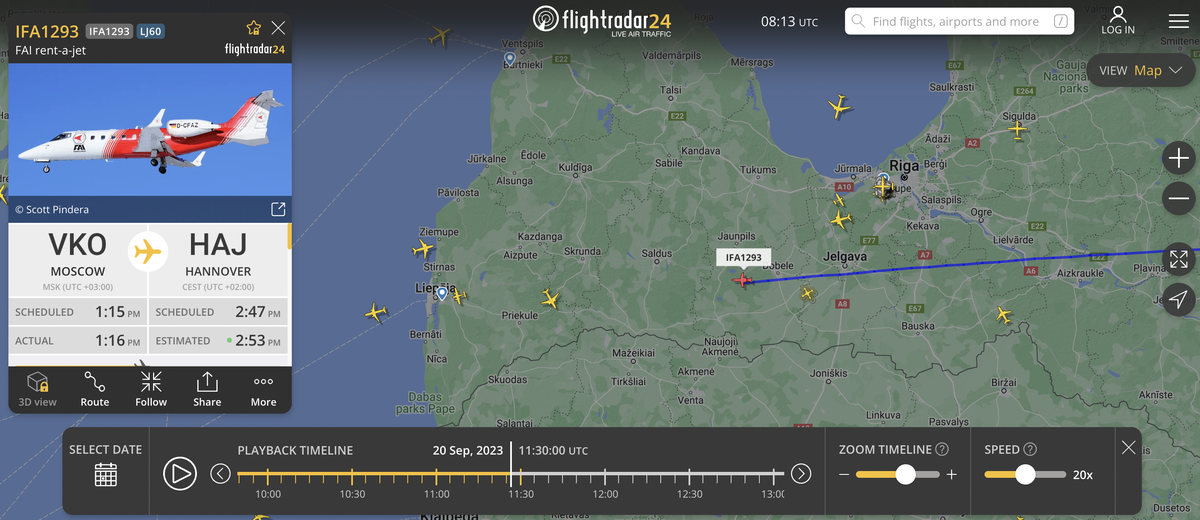Viewport: 1200px width, 520px height.
Task: Open the VIEW Map dropdown
Action: (1141, 70)
